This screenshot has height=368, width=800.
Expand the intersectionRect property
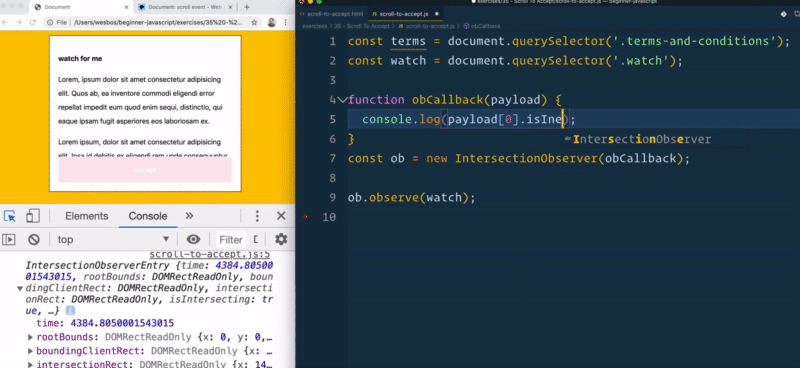[x=31, y=364]
